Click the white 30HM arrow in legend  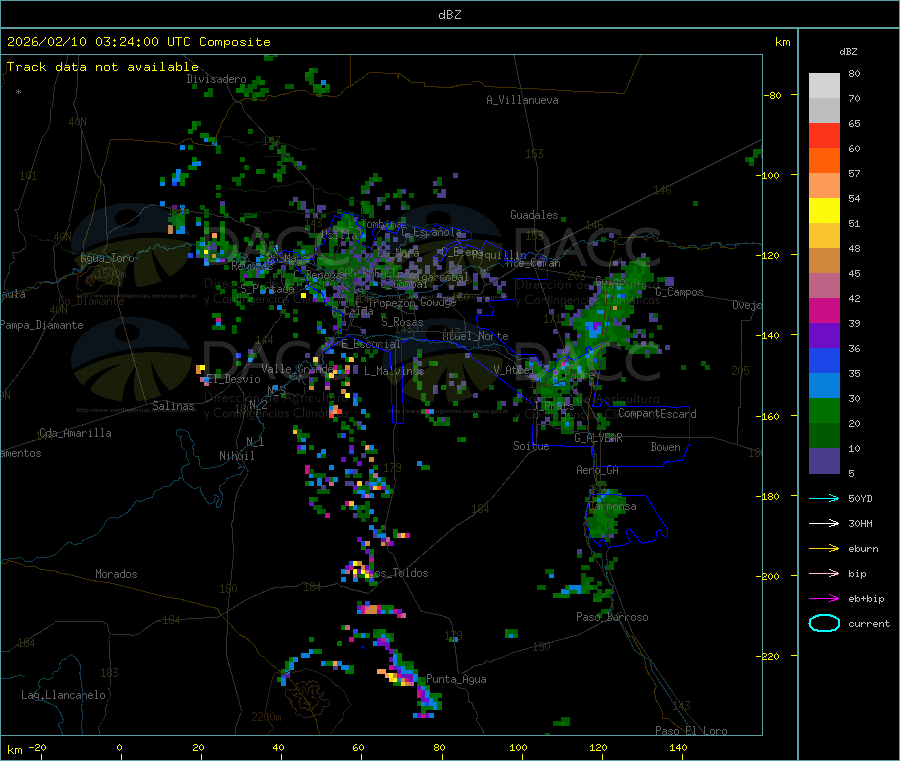coord(824,523)
